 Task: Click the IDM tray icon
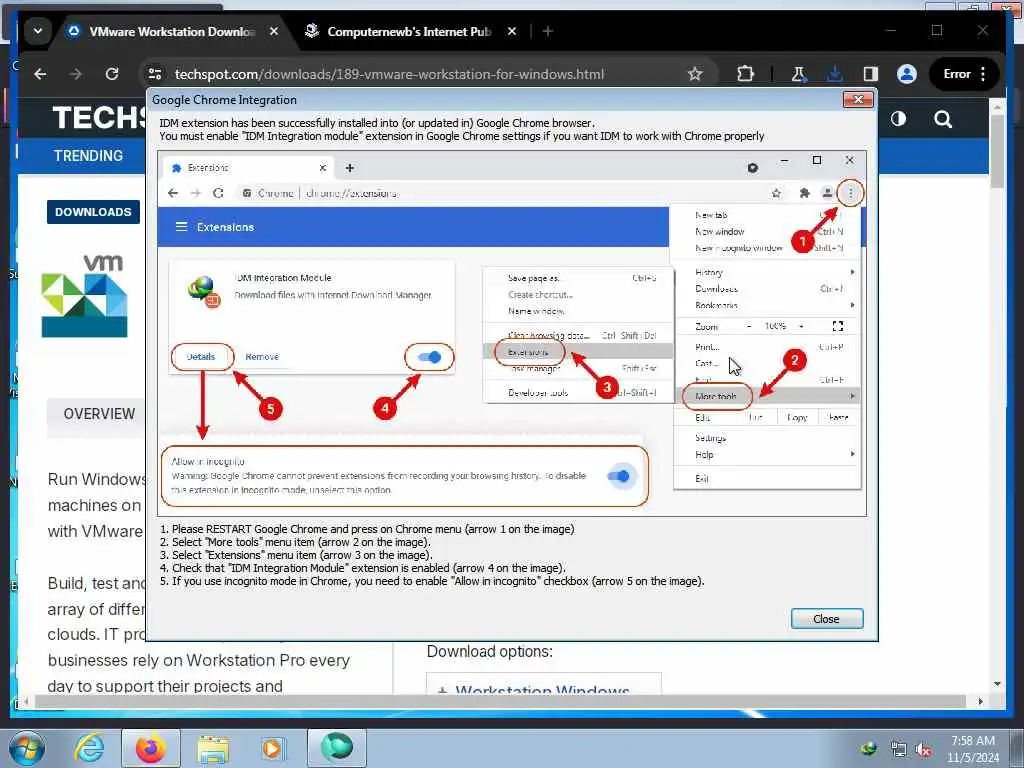click(x=869, y=748)
